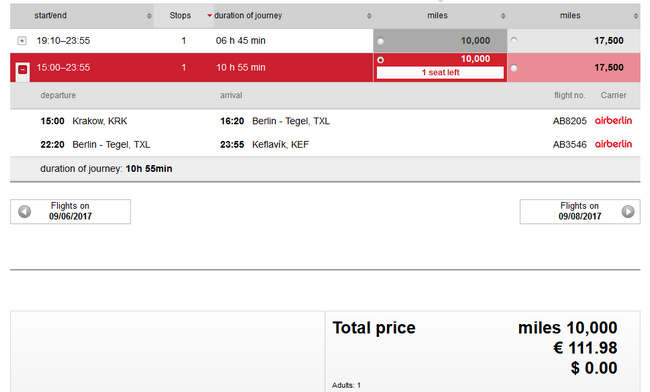Click '10 h 55 min' duration in red row
The height and width of the screenshot is (392, 650).
click(240, 68)
